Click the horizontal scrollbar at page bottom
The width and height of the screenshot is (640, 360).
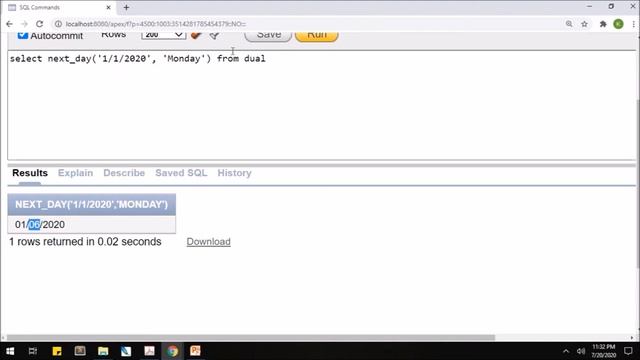click(251, 338)
